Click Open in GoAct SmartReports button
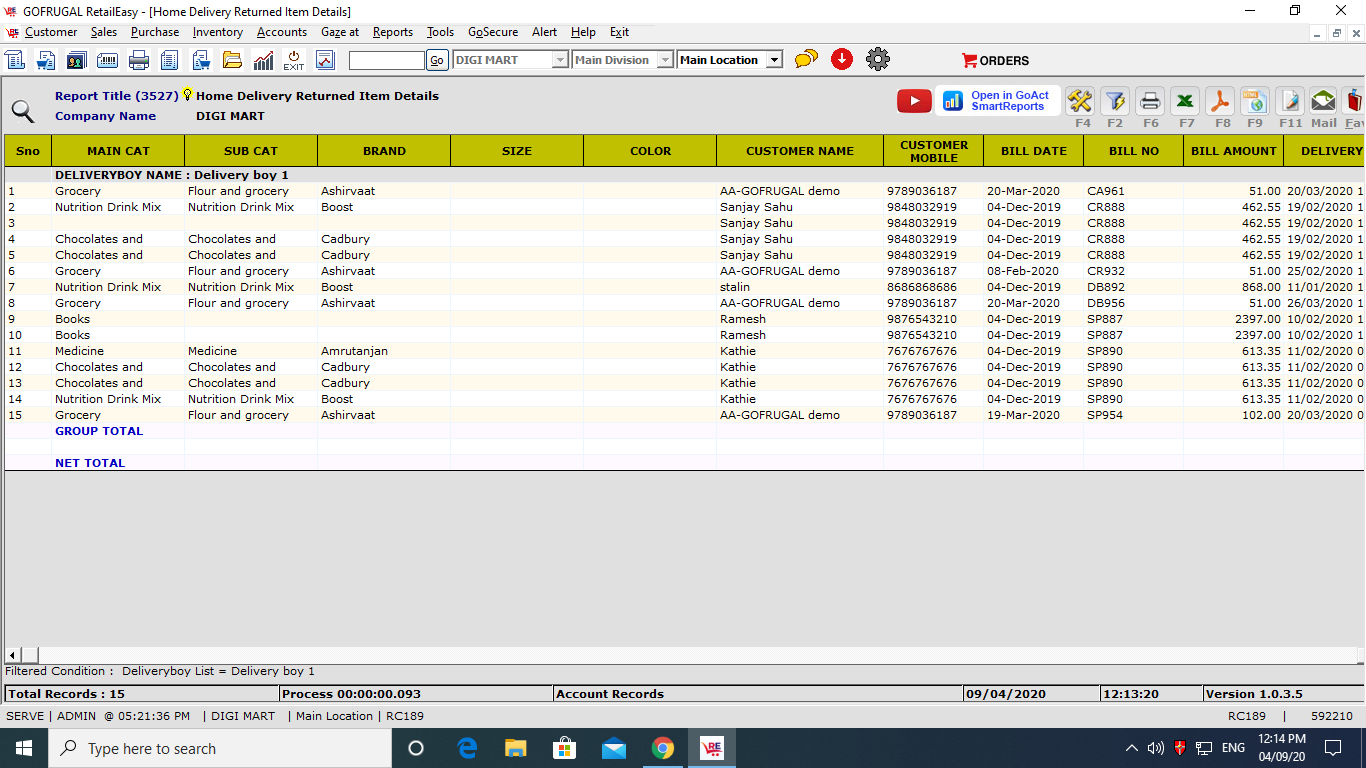Viewport: 1366px width, 768px height. click(998, 101)
